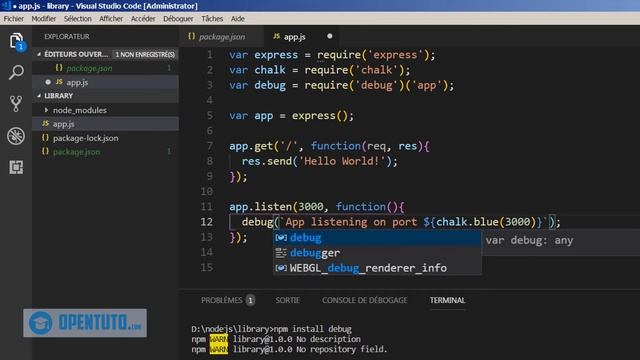Viewport: 640px width, 360px height.
Task: Click the npm install debug terminal command
Action: tap(312, 329)
